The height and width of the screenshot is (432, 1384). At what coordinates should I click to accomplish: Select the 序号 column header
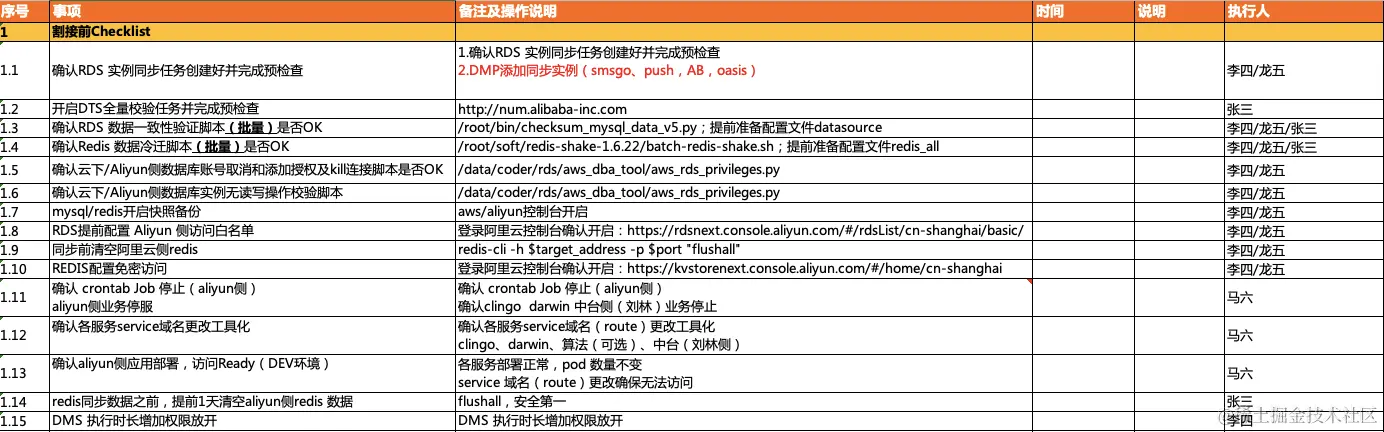pyautogui.click(x=24, y=11)
